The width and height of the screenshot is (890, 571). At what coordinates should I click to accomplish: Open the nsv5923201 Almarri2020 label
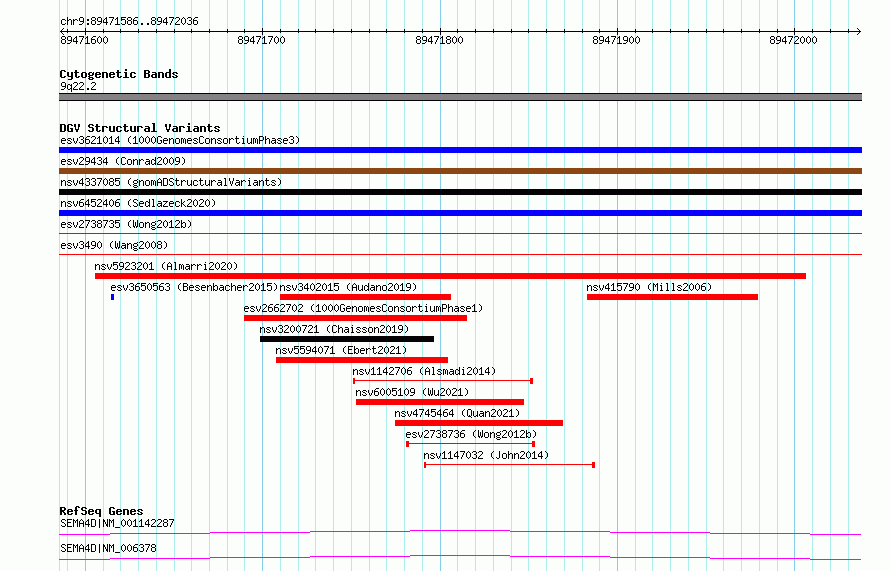166,266
